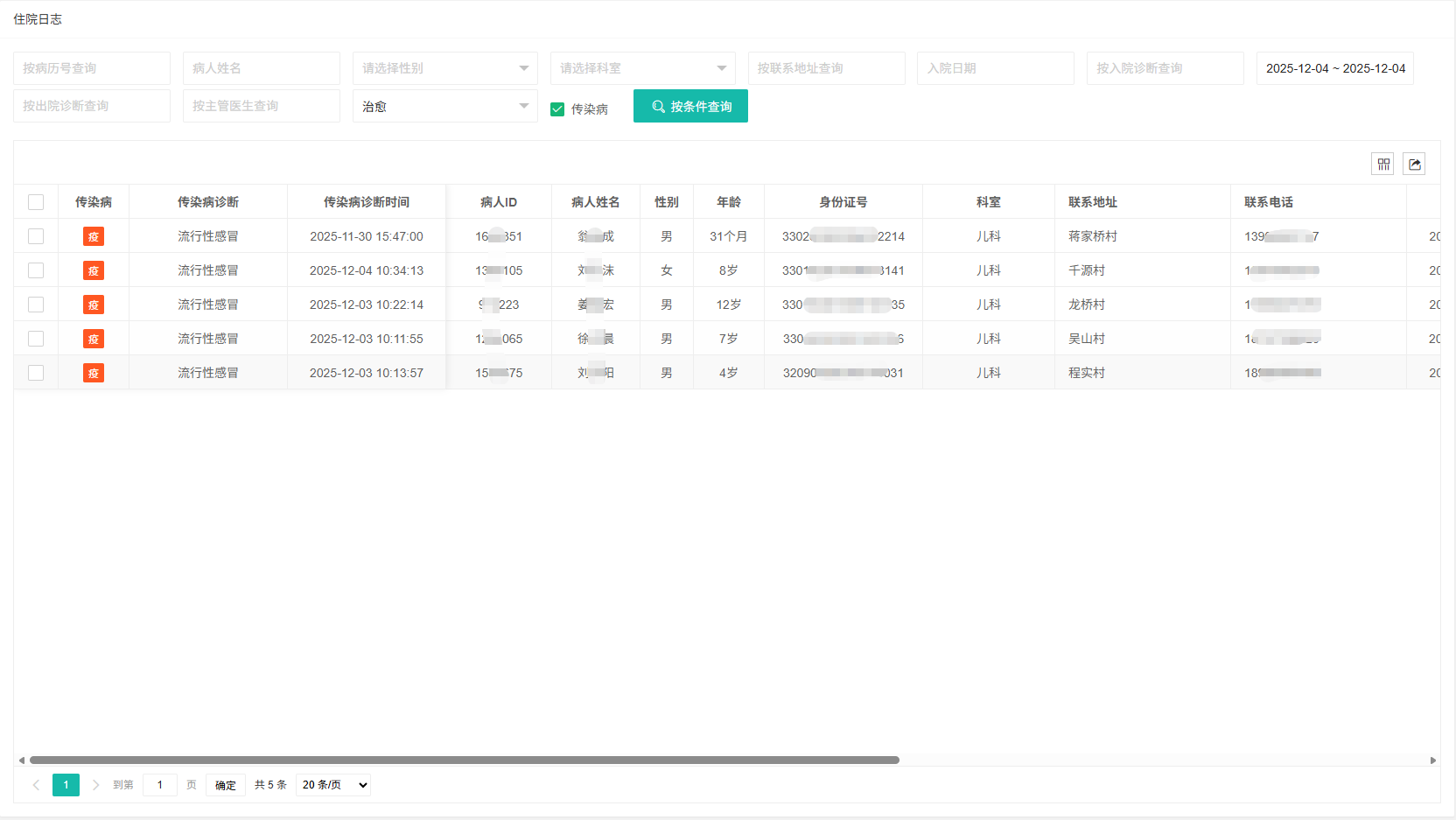1456x820 pixels.
Task: Click page number 1 button
Action: tap(66, 785)
